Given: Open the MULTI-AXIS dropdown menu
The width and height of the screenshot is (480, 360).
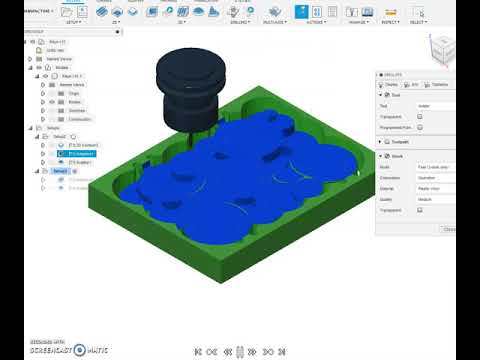Looking at the screenshot, I should tap(275, 22).
